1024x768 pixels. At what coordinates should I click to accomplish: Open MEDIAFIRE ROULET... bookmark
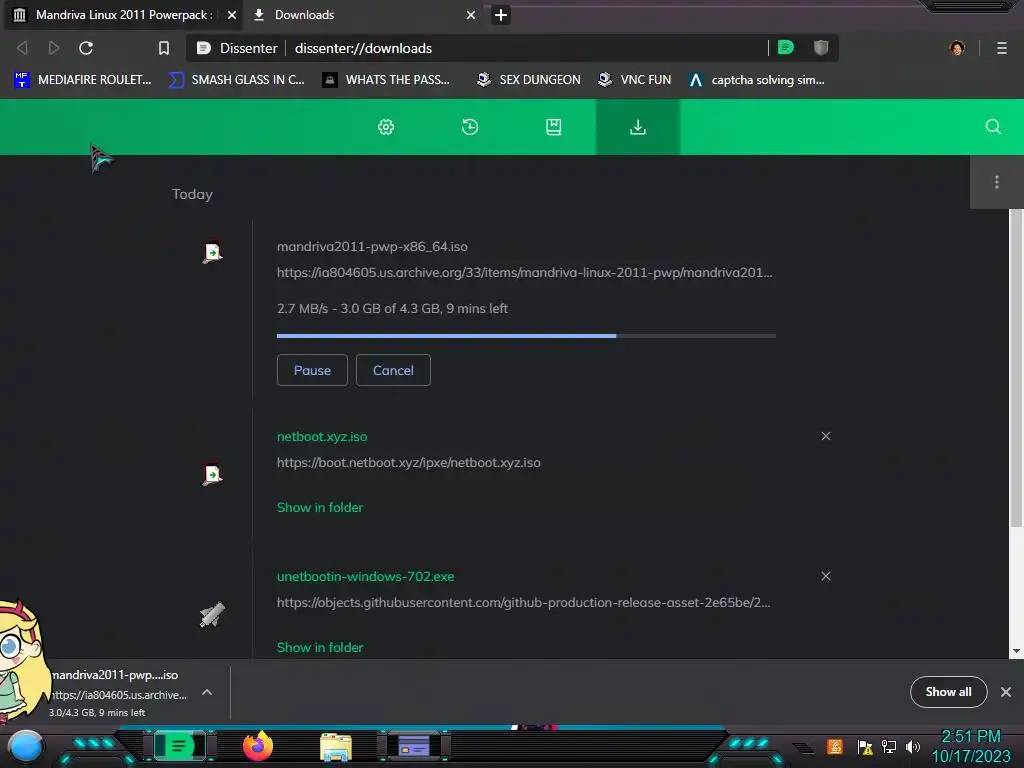[x=83, y=80]
